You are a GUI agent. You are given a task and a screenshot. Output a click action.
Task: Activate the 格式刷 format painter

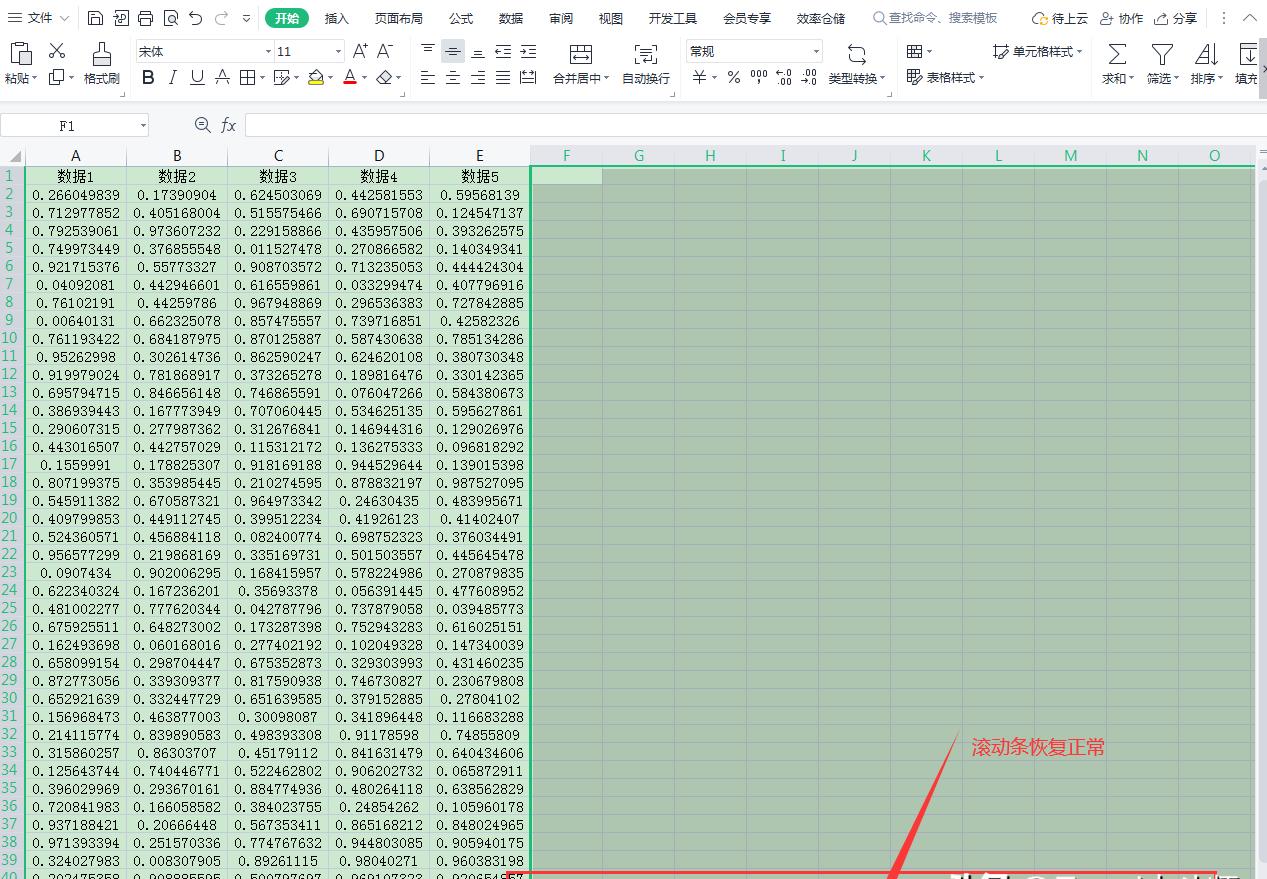click(101, 64)
